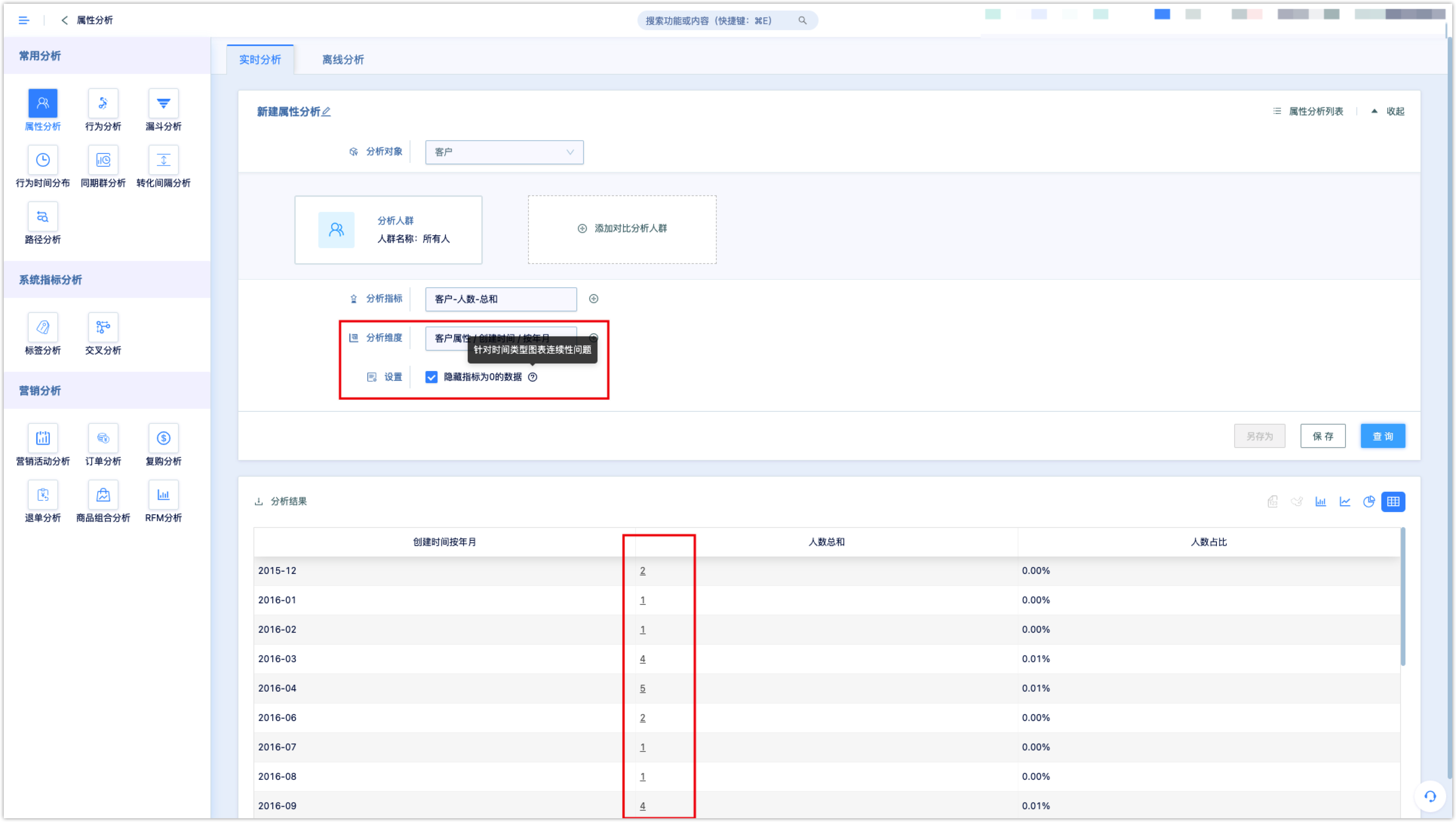Screen dimensions: 1456x822
Task: Click the 保存 button
Action: [x=1322, y=436]
